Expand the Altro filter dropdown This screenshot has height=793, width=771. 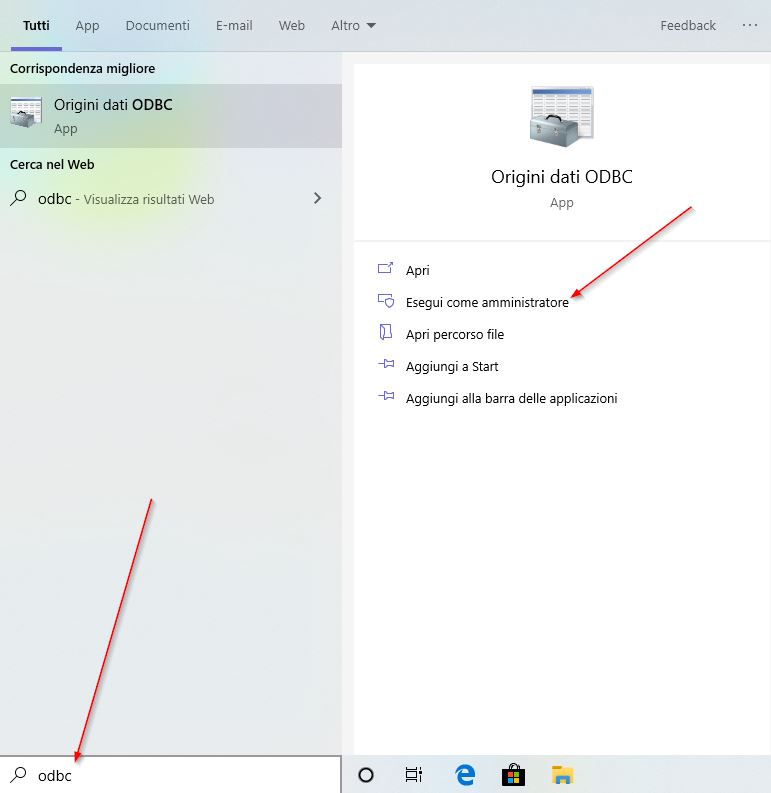pos(353,25)
